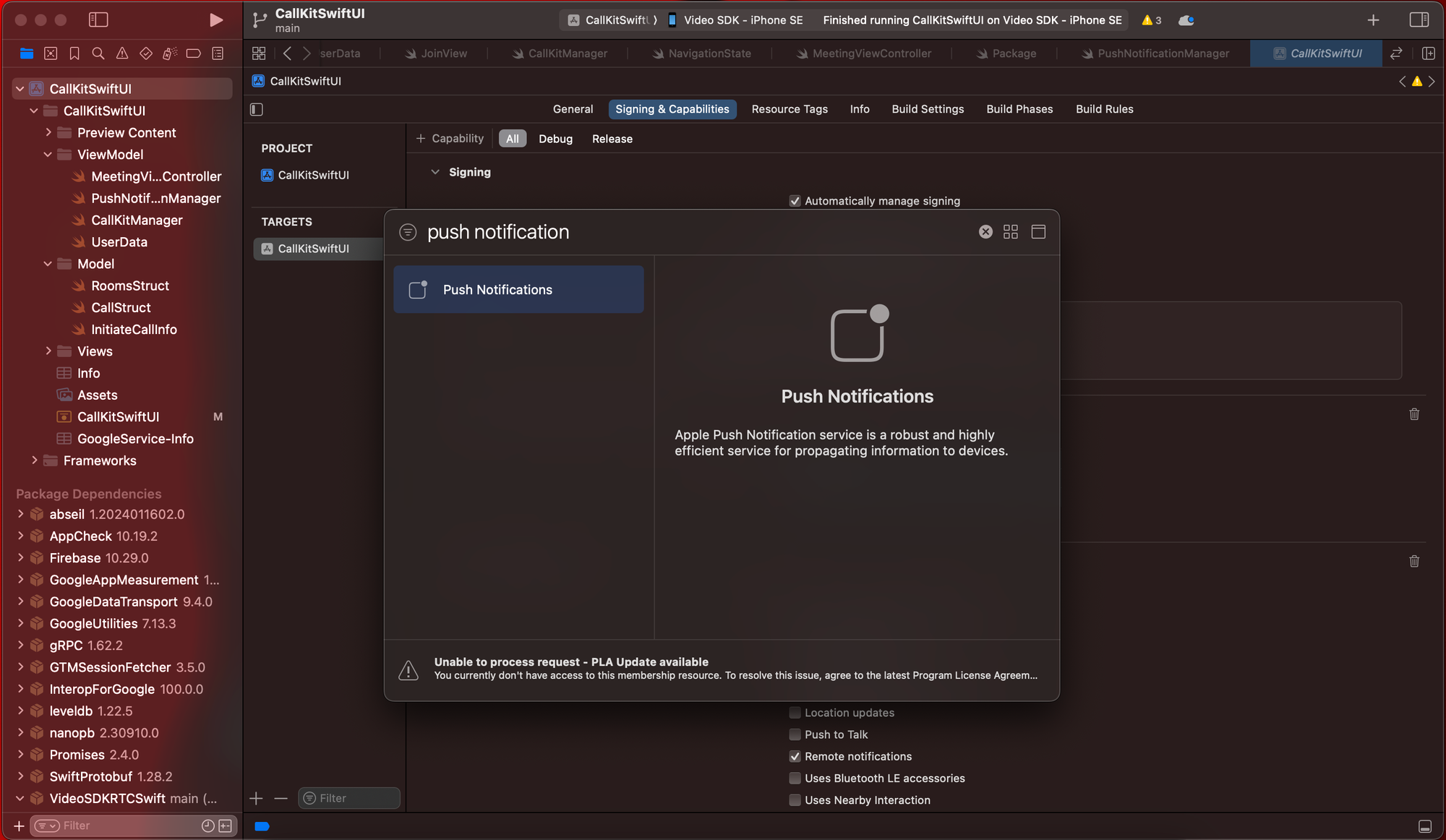Open the Build Phases tab
The image size is (1446, 840).
[1019, 109]
